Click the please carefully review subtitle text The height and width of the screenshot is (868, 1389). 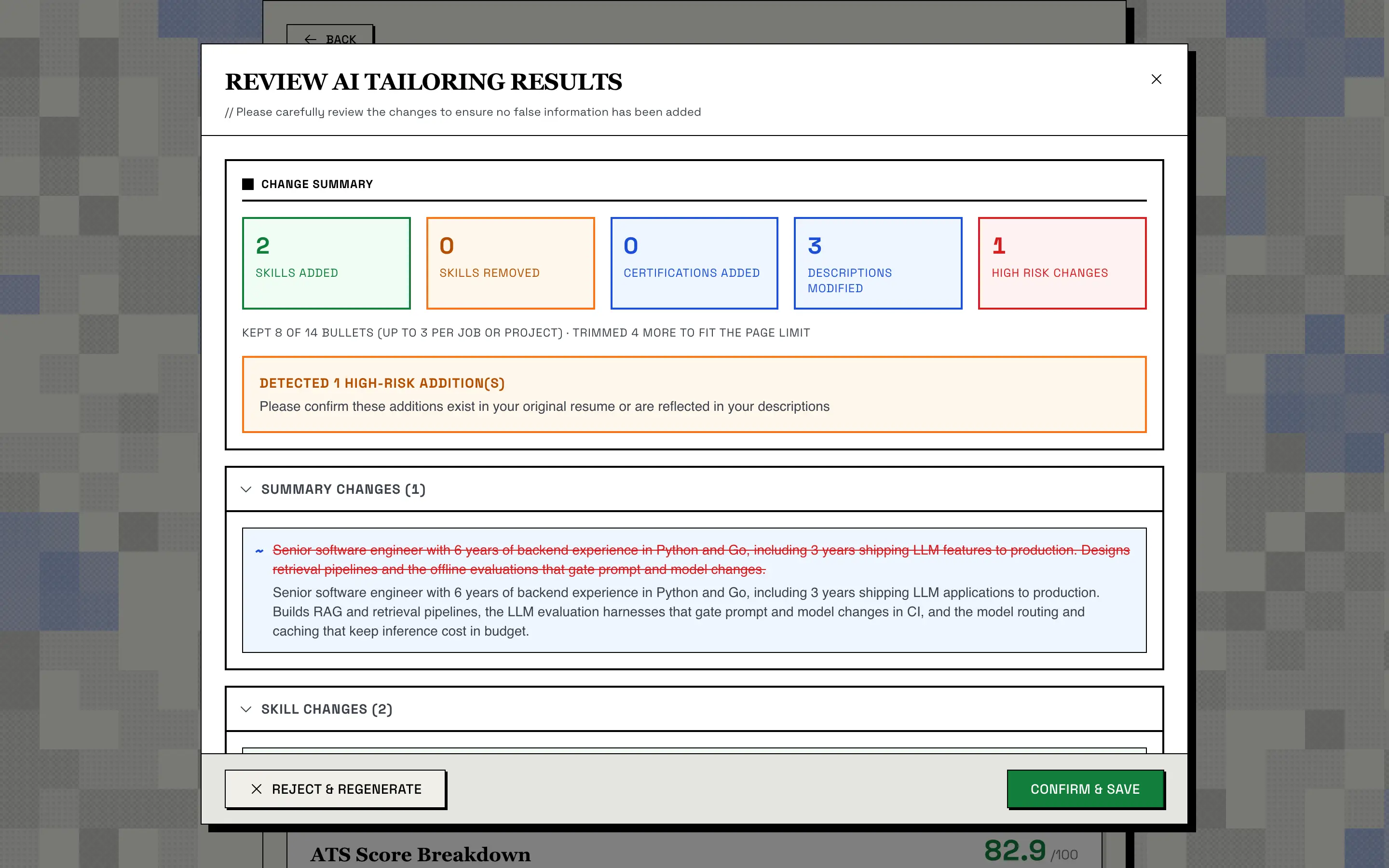tap(463, 112)
